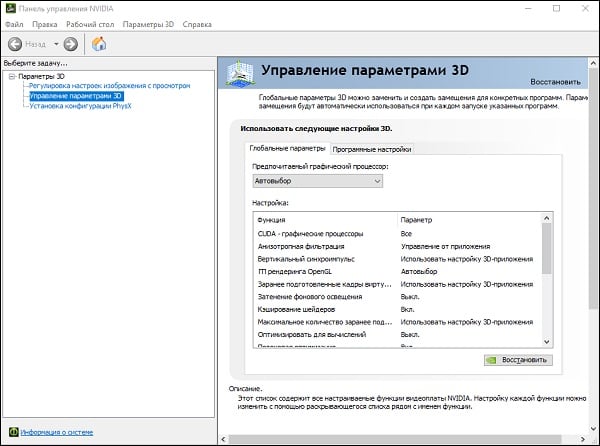
Task: Open the preferred GPU dropdown Автовыбор
Action: [x=317, y=181]
